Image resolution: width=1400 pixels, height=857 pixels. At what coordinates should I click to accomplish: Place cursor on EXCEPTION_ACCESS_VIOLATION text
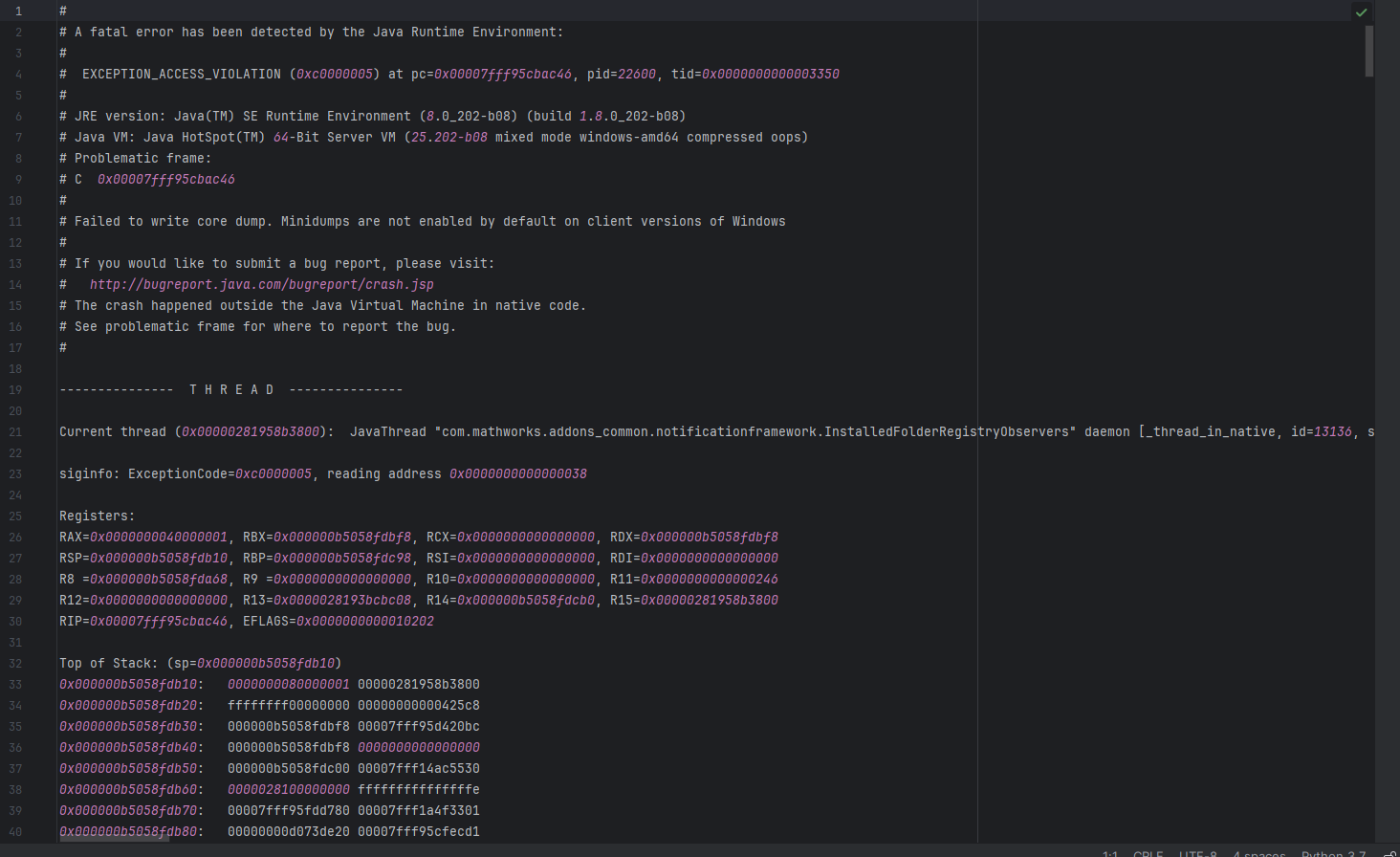tap(182, 74)
